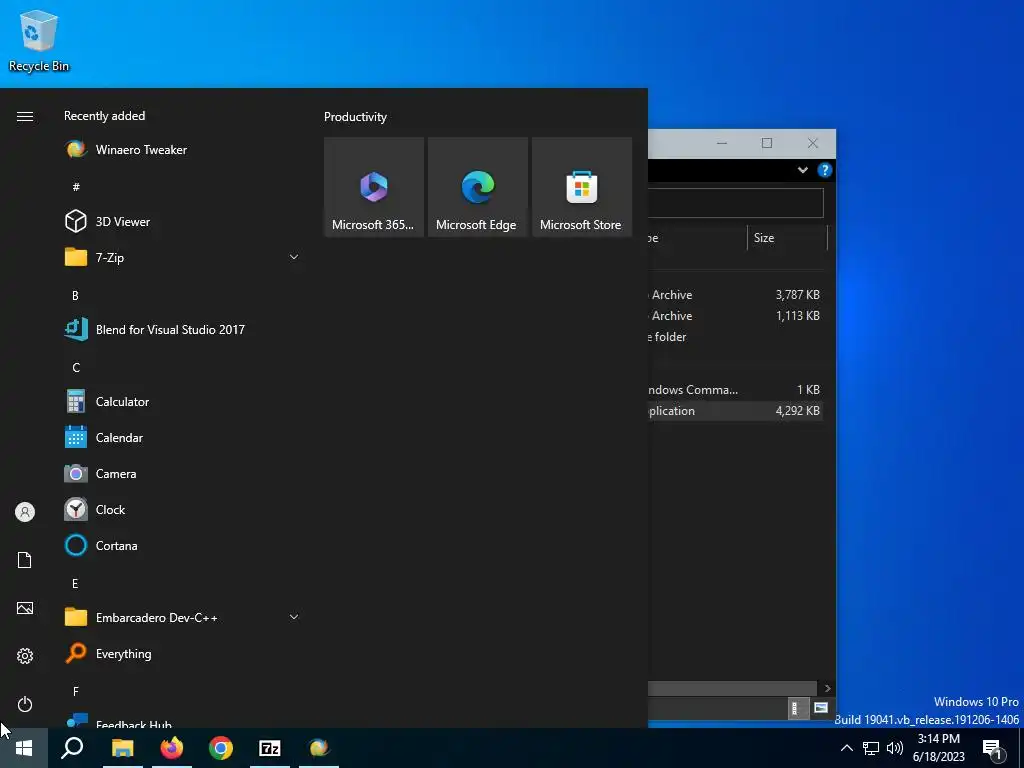Viewport: 1024px width, 768px height.
Task: Click the Start button on taskbar
Action: point(24,748)
